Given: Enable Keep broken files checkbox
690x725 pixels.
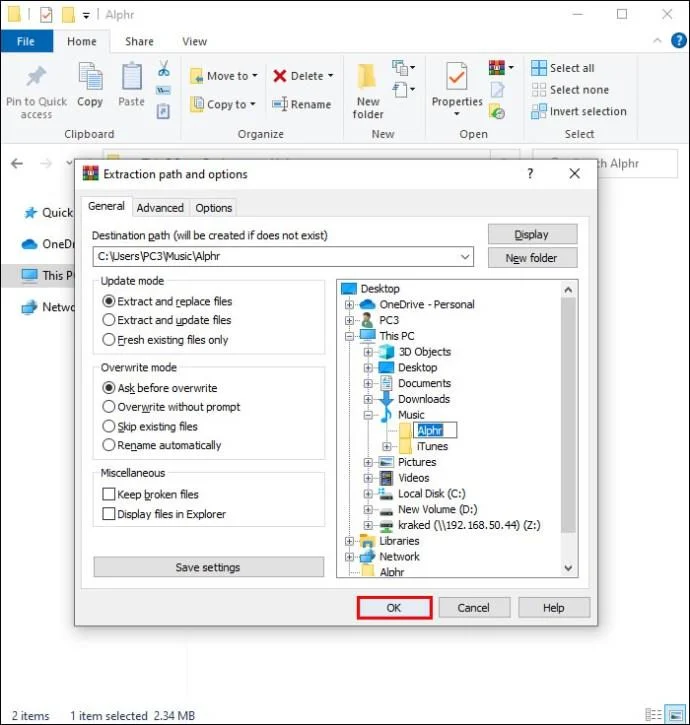Looking at the screenshot, I should (x=108, y=494).
